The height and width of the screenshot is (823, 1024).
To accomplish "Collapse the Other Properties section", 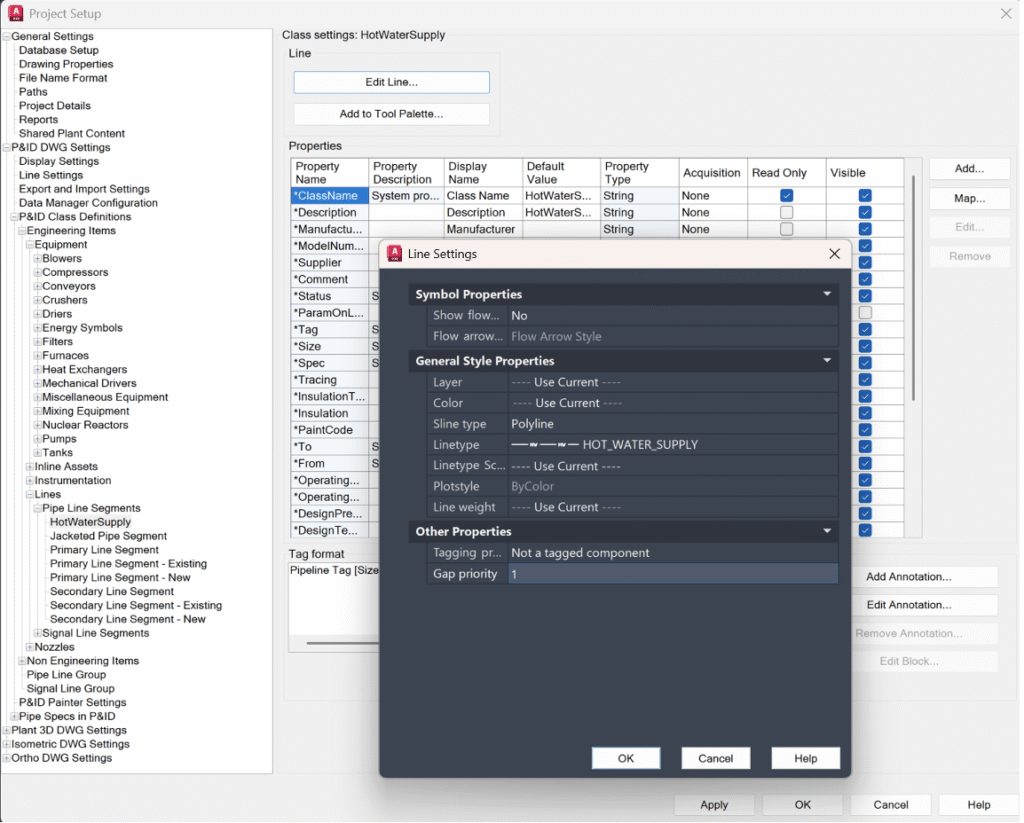I will [827, 531].
